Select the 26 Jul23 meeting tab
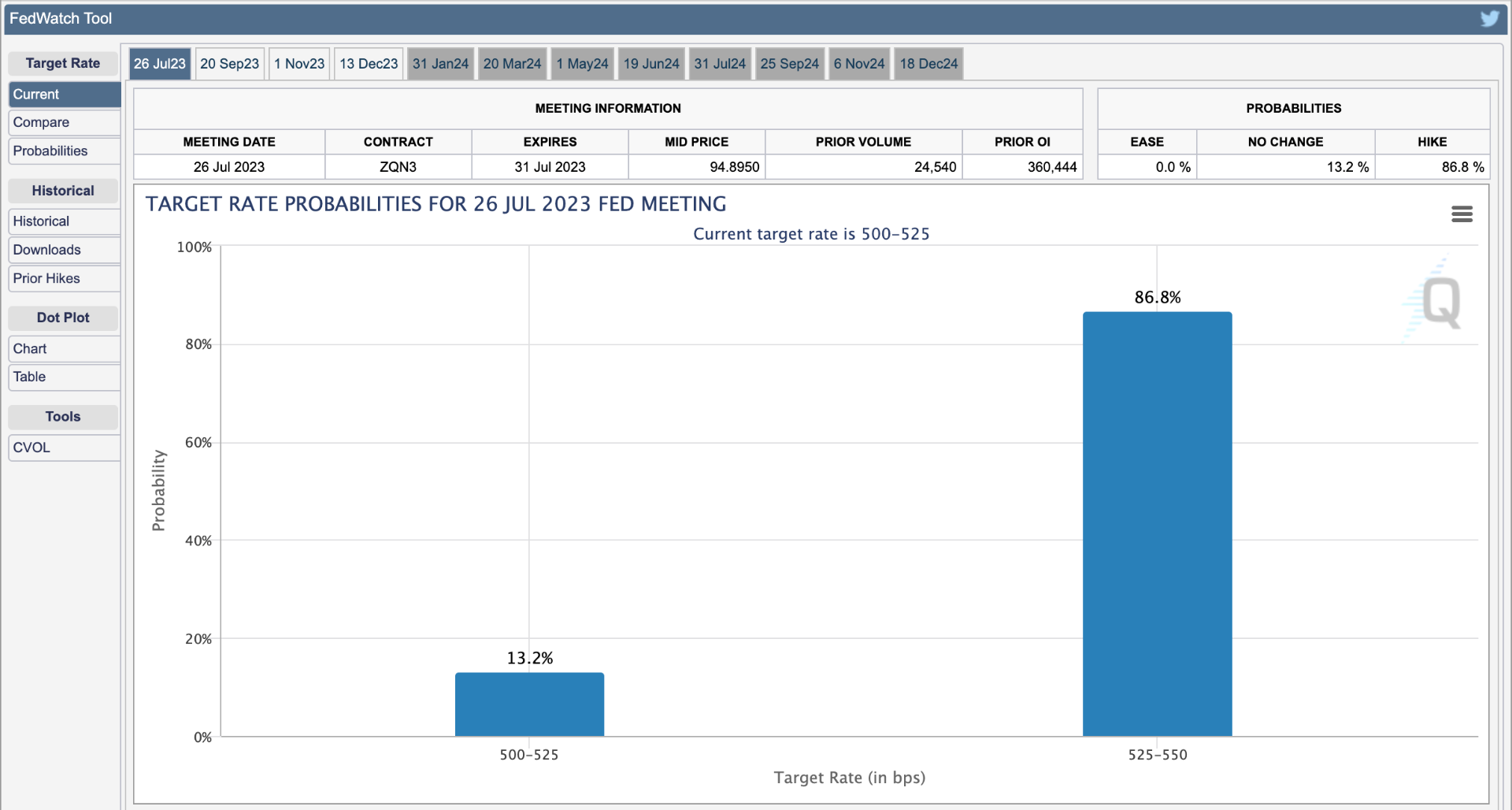1512x810 pixels. [x=160, y=64]
